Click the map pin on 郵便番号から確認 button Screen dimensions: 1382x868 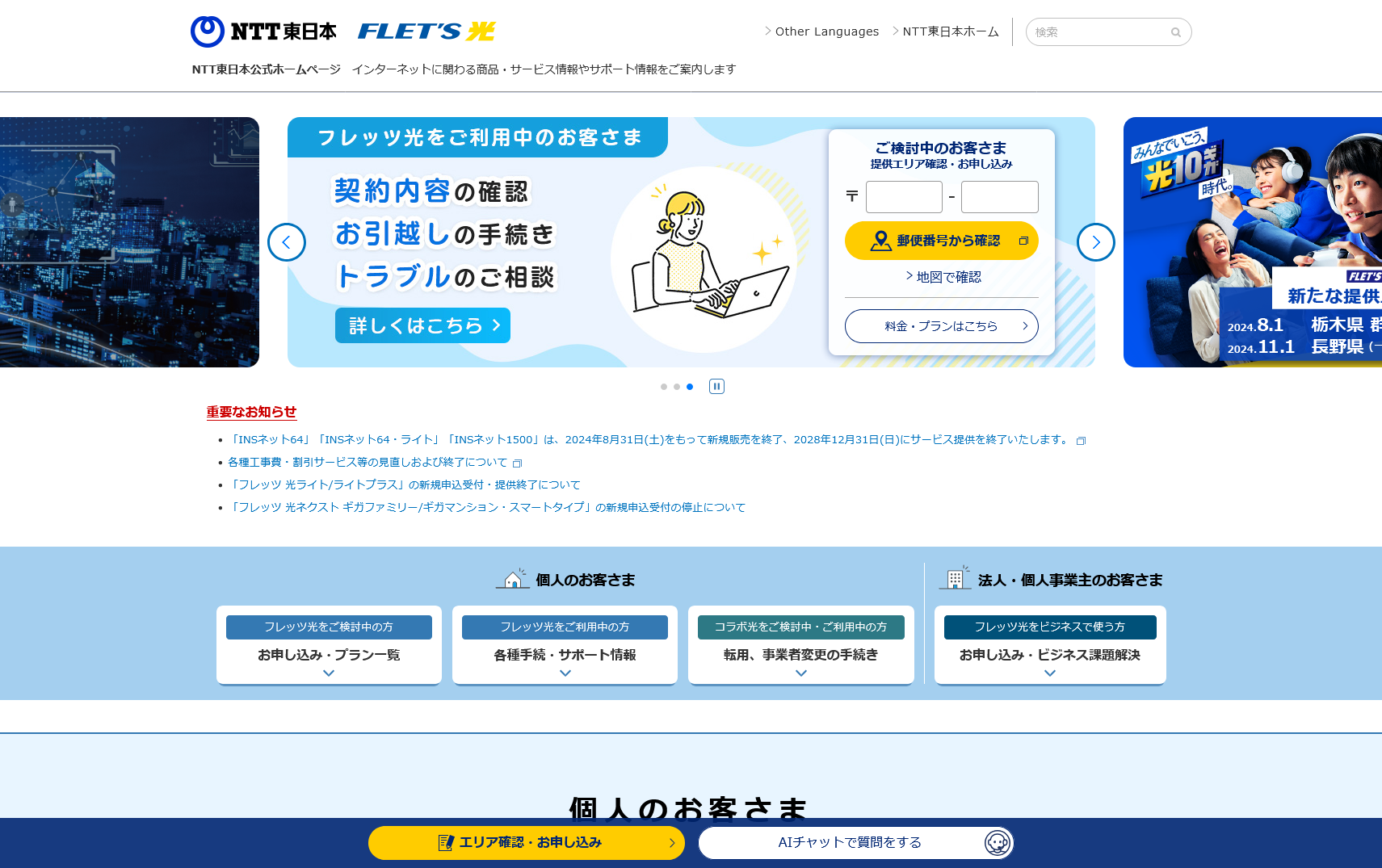coord(880,240)
